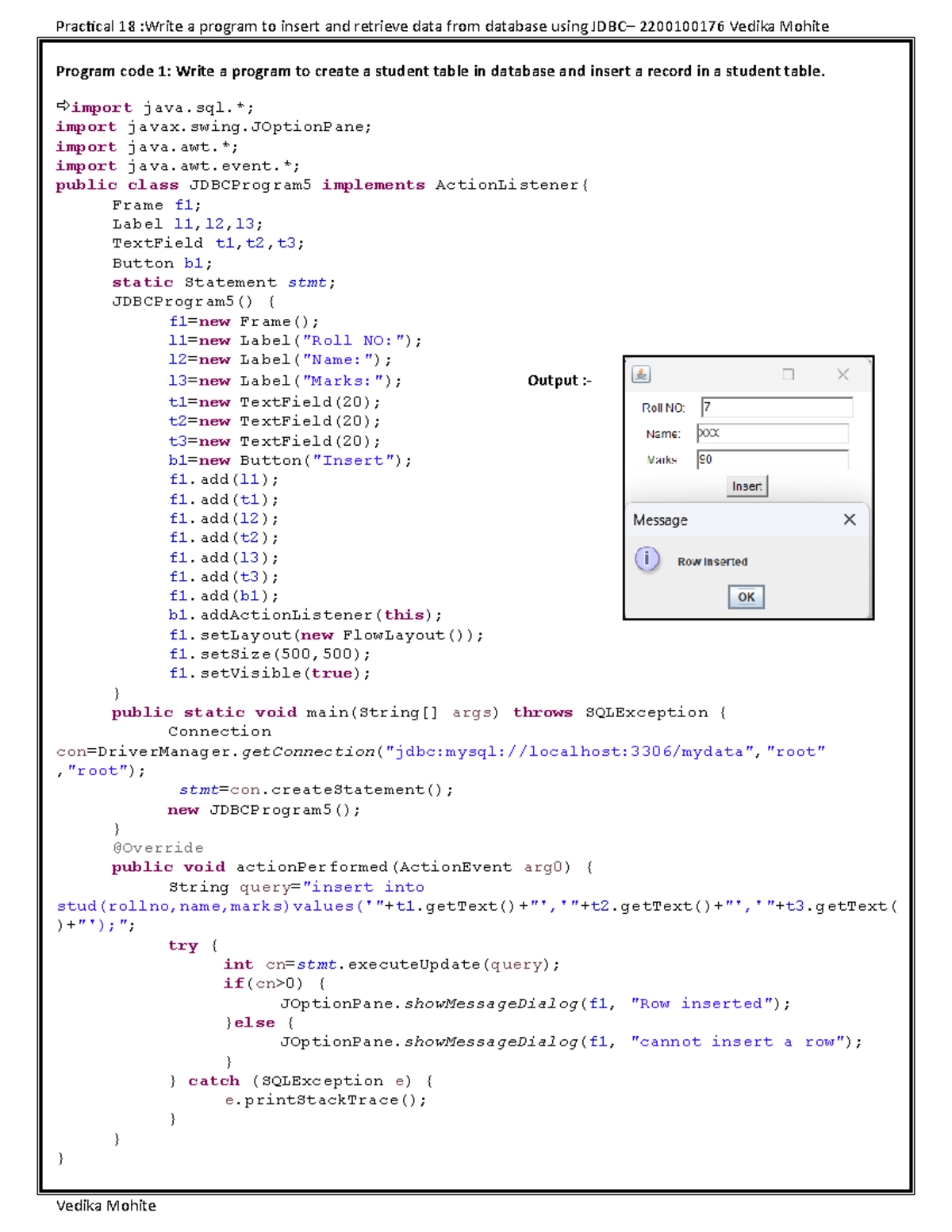Click the Java icon in output window title bar
This screenshot has height=1232, width=952.
[641, 374]
